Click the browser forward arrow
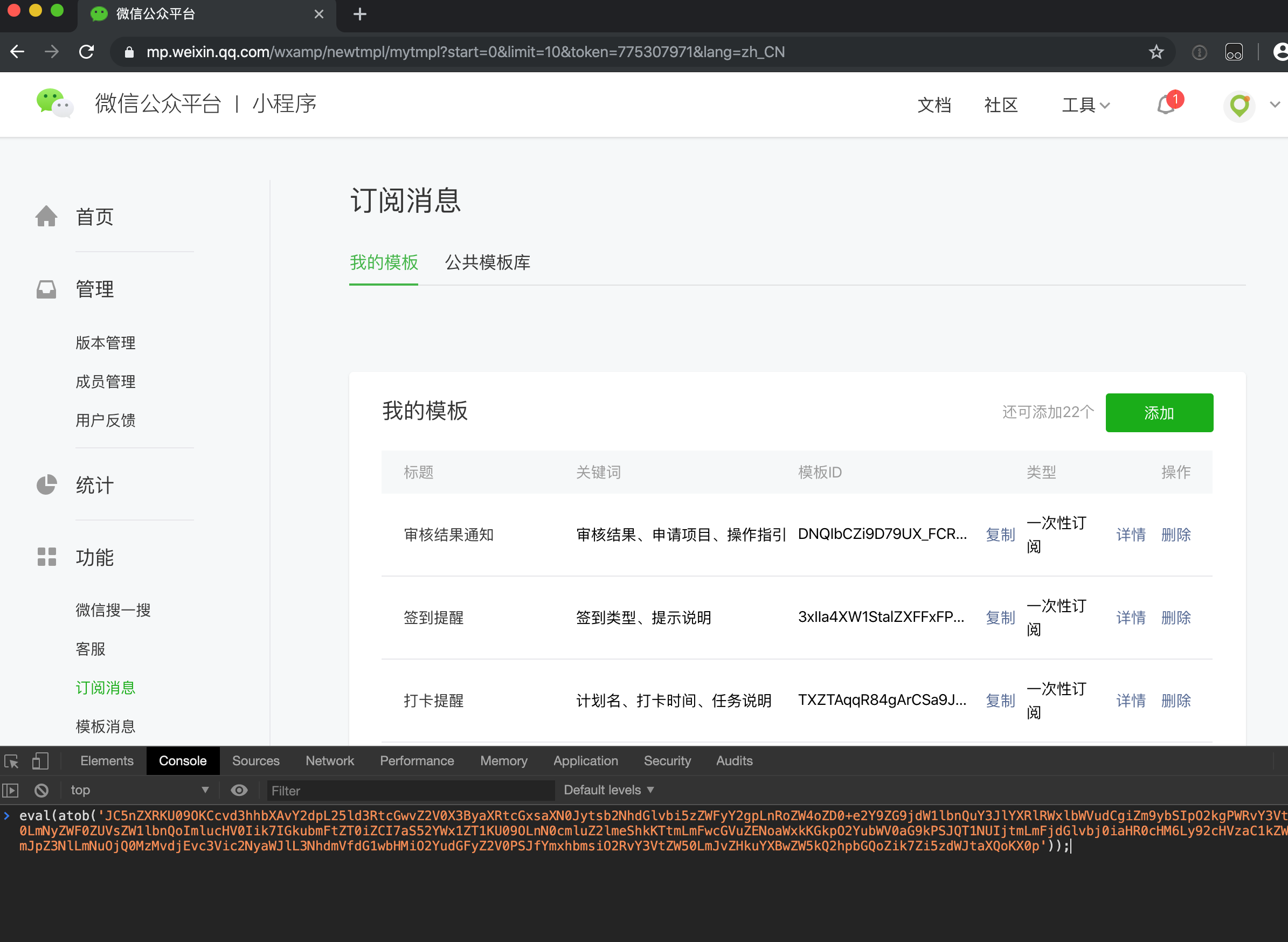The height and width of the screenshot is (942, 1288). [x=52, y=52]
